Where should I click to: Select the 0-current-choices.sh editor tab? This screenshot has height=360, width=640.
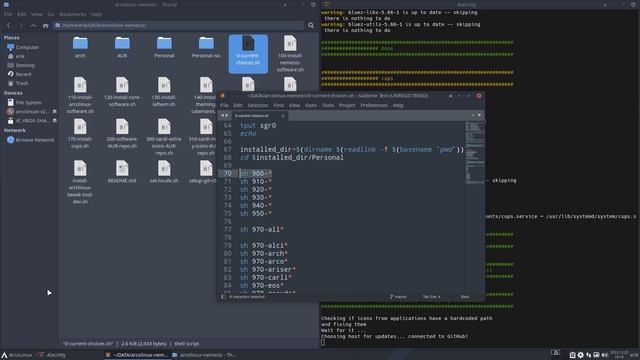[259, 116]
